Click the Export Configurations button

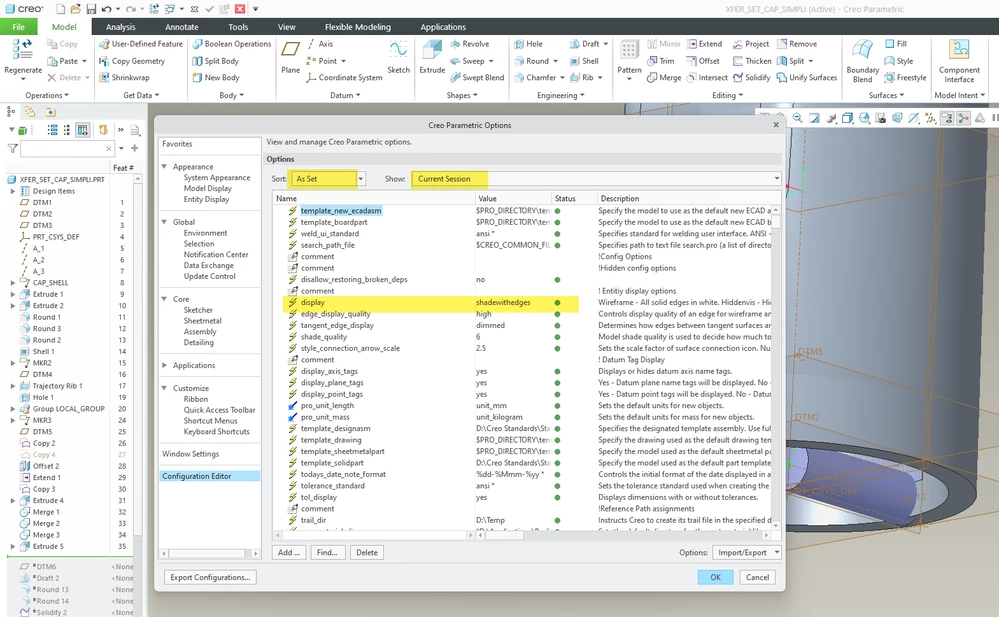point(210,577)
